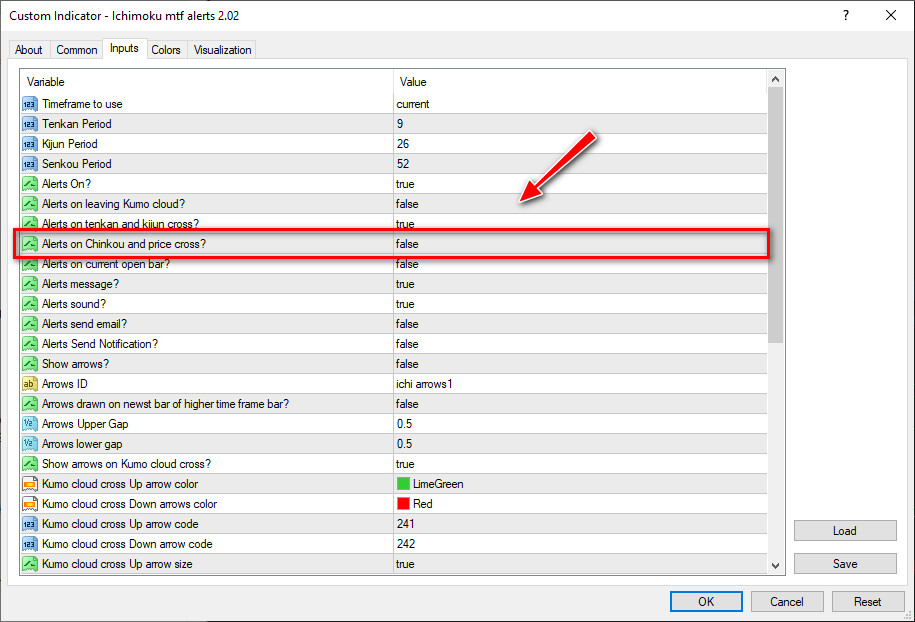This screenshot has height=622, width=915.
Task: Click the string icon next to Arrows ID
Action: 30,384
